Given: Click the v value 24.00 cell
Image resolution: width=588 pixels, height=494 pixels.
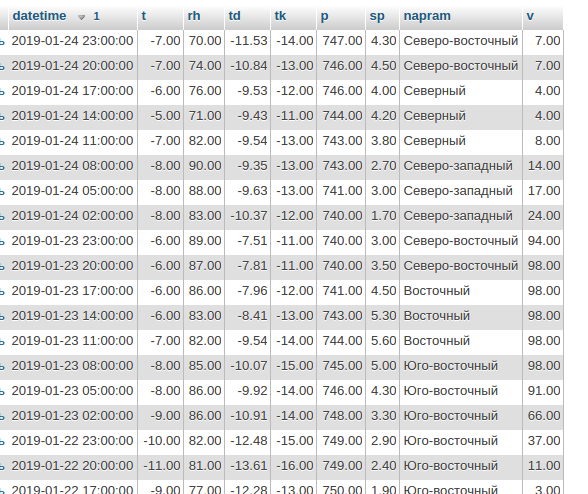Looking at the screenshot, I should point(543,216).
